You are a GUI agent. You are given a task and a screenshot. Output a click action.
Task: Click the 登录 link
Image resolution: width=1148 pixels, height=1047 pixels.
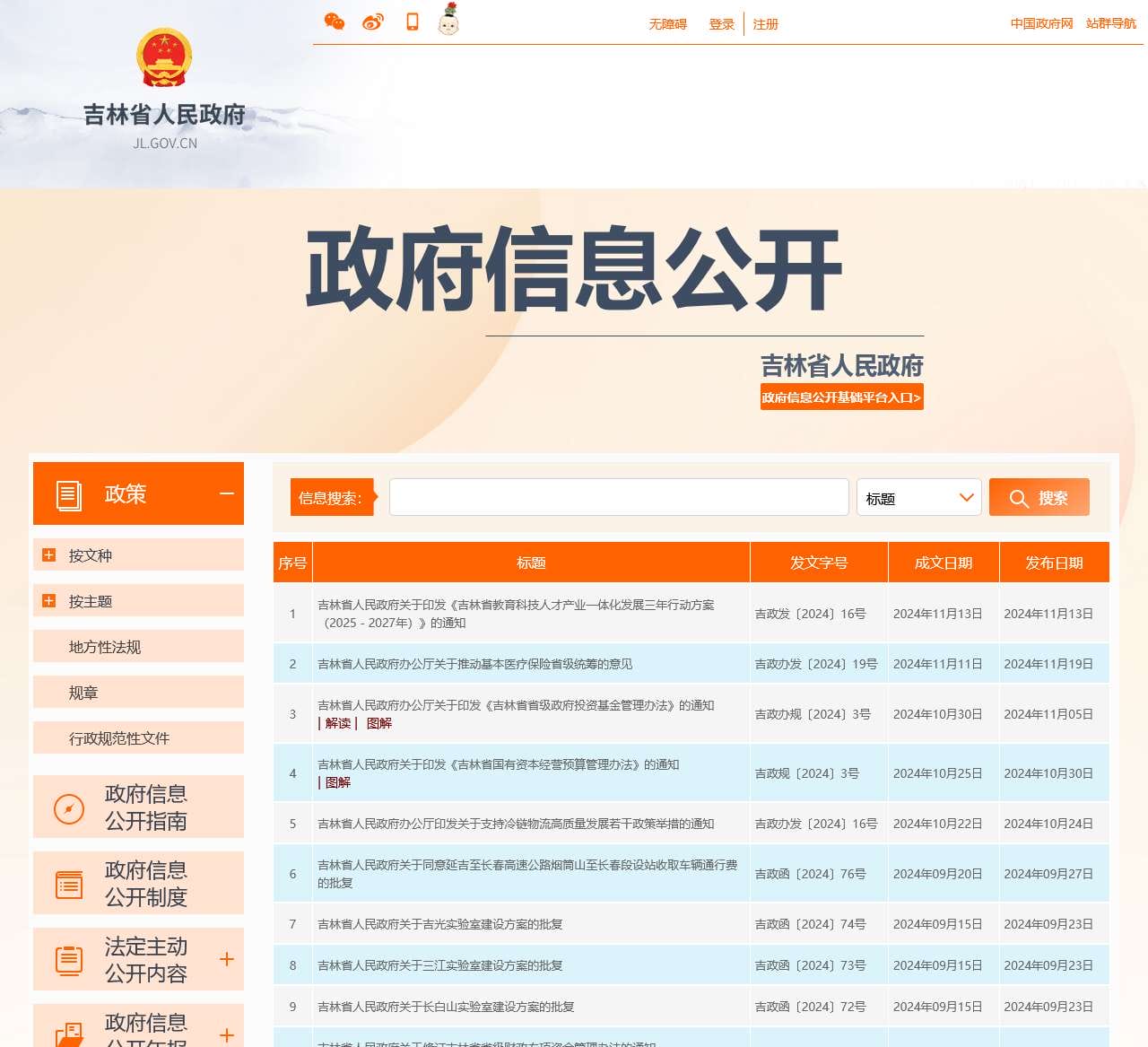(x=721, y=24)
